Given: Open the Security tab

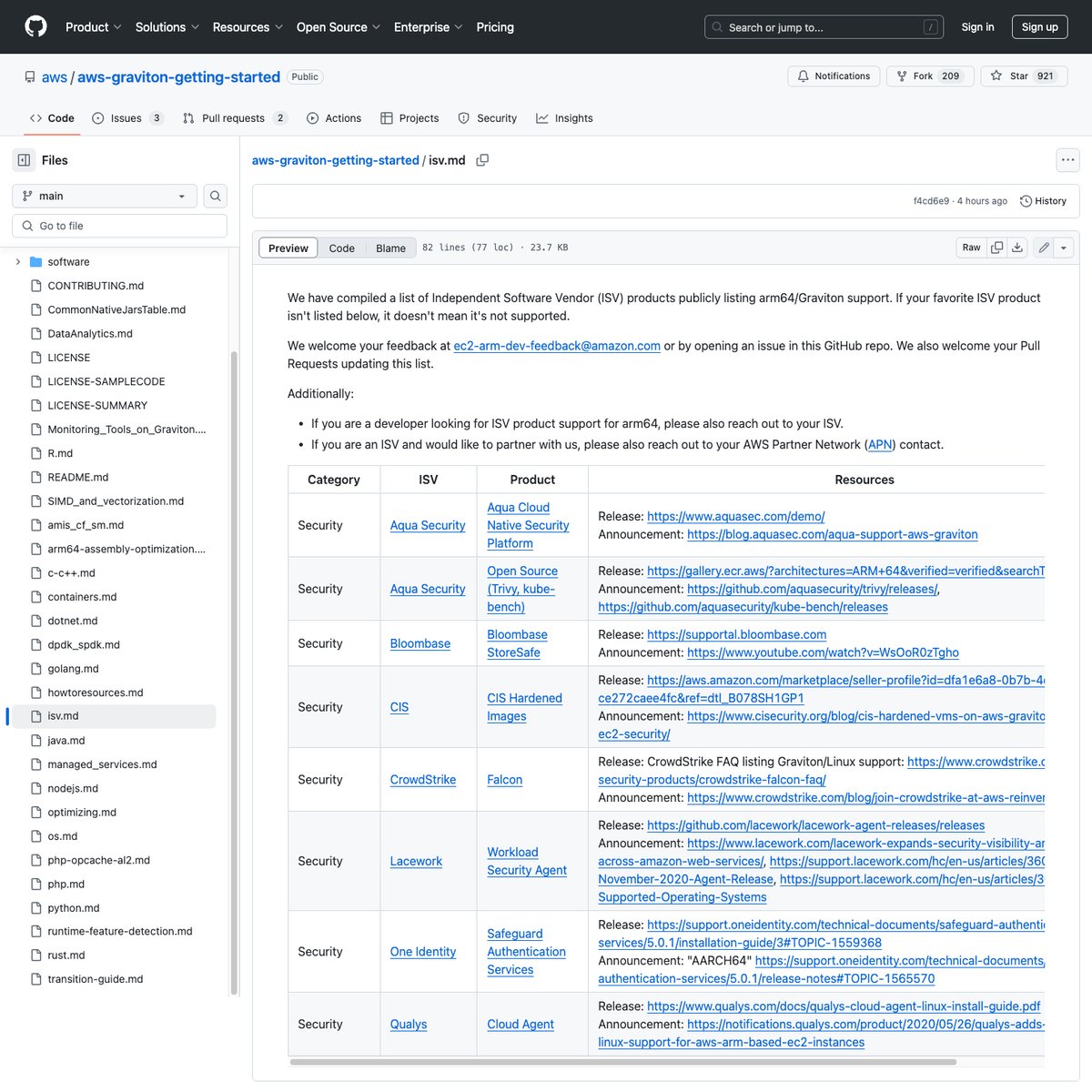Looking at the screenshot, I should tap(488, 118).
